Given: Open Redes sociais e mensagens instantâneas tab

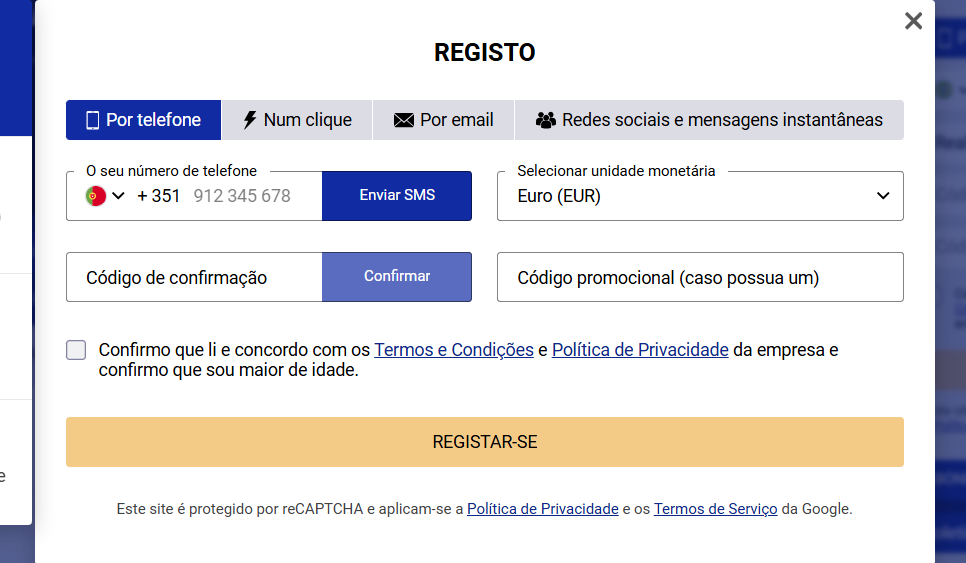Looking at the screenshot, I should [x=709, y=120].
